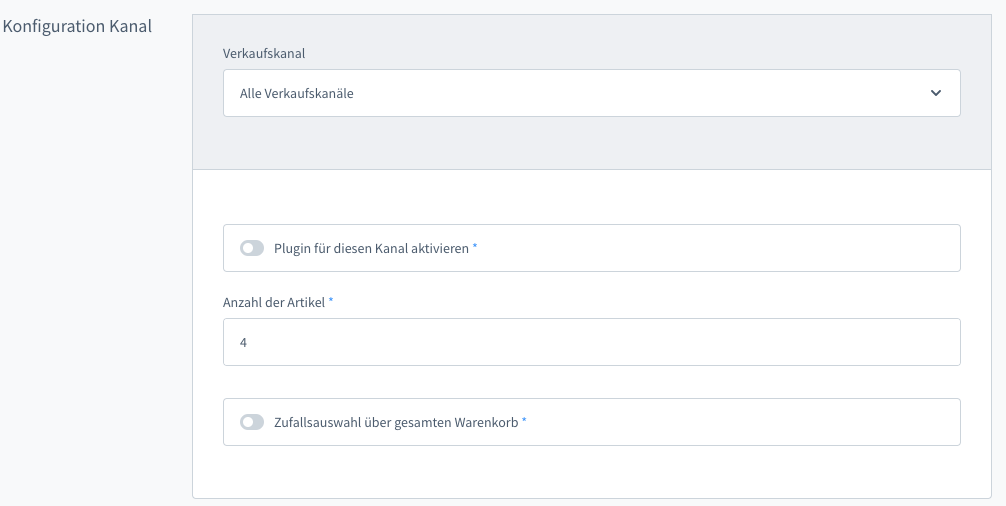Viewport: 1006px width, 506px height.
Task: Click asterisk next to 'Plugin für diesen Kanal aktivieren'
Action: (475, 247)
